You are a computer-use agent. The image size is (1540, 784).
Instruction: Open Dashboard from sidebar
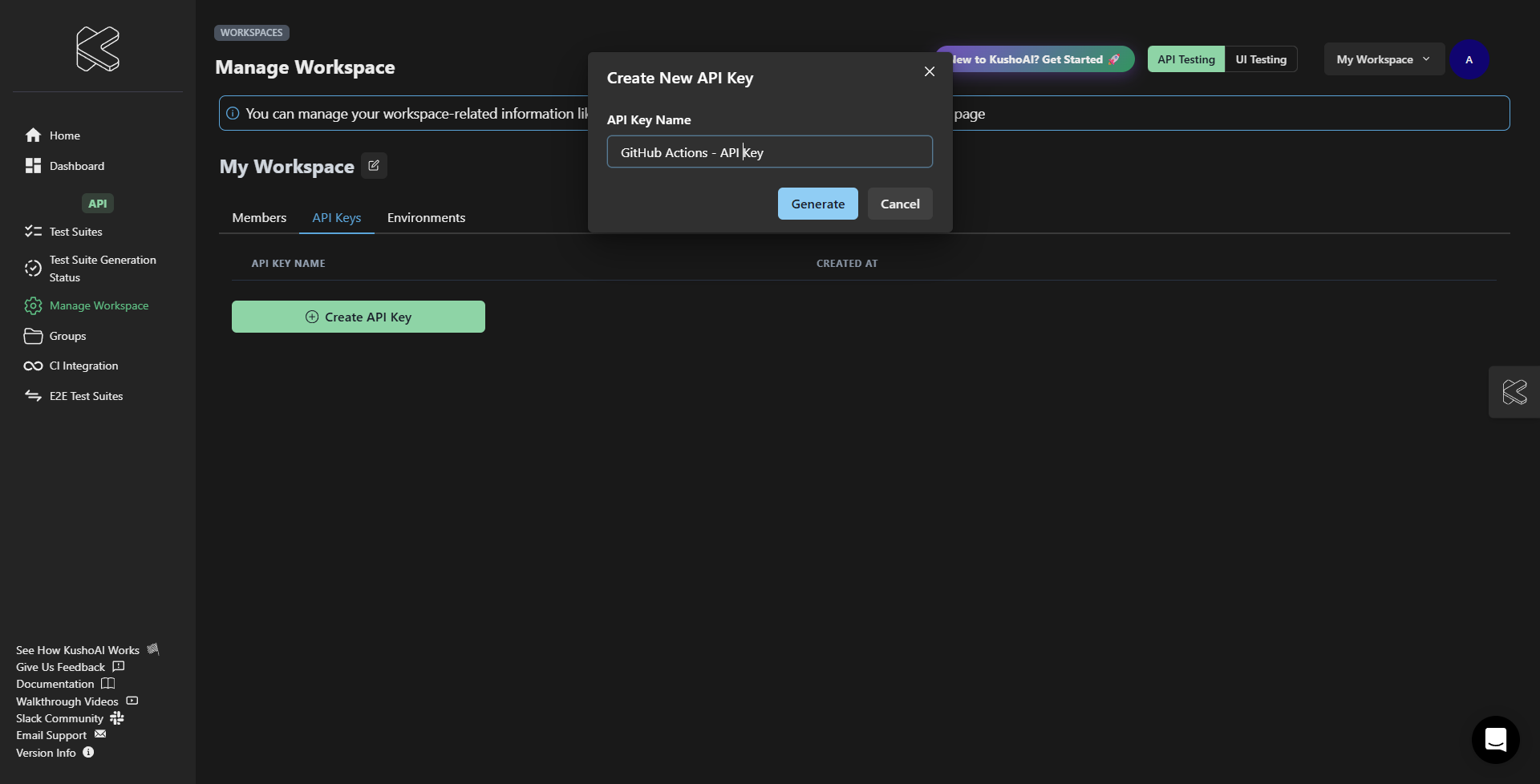(77, 166)
